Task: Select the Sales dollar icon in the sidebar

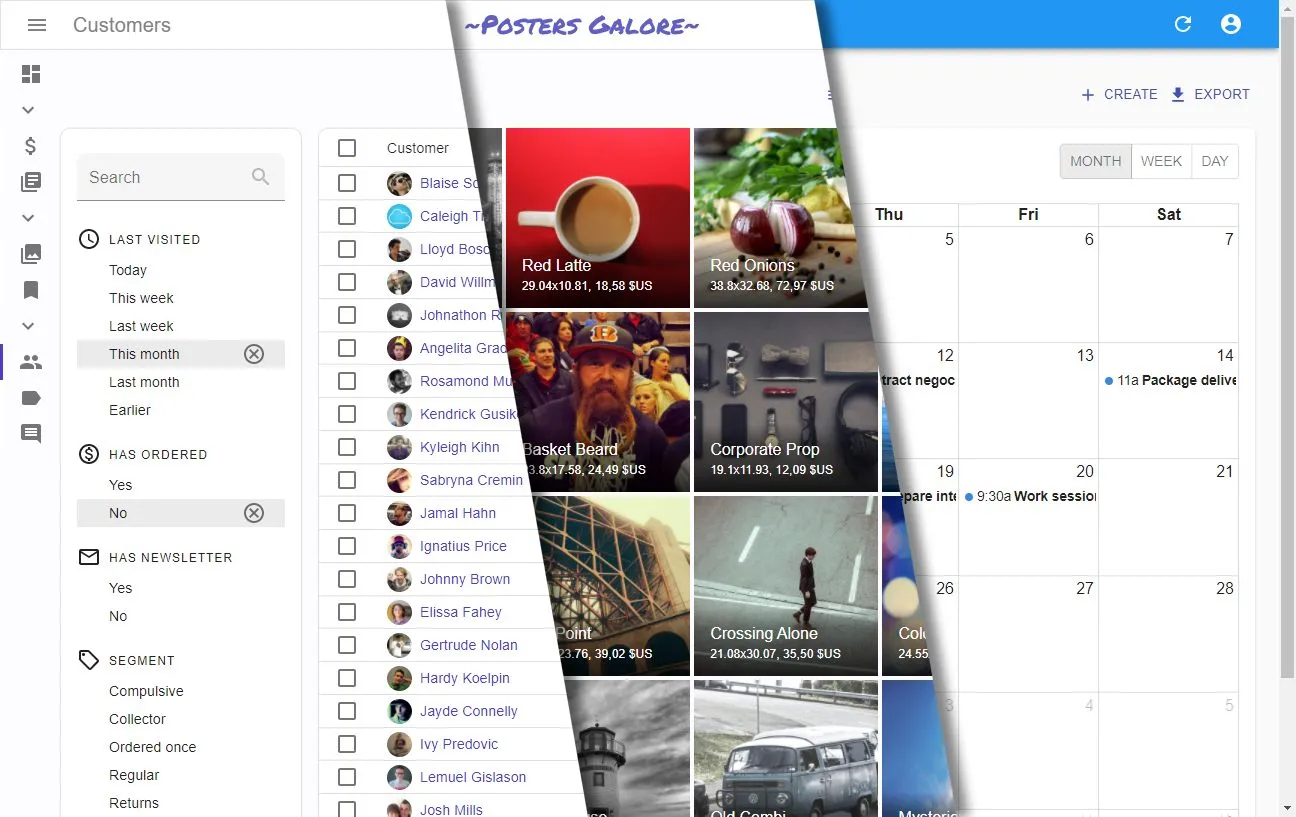Action: click(30, 146)
